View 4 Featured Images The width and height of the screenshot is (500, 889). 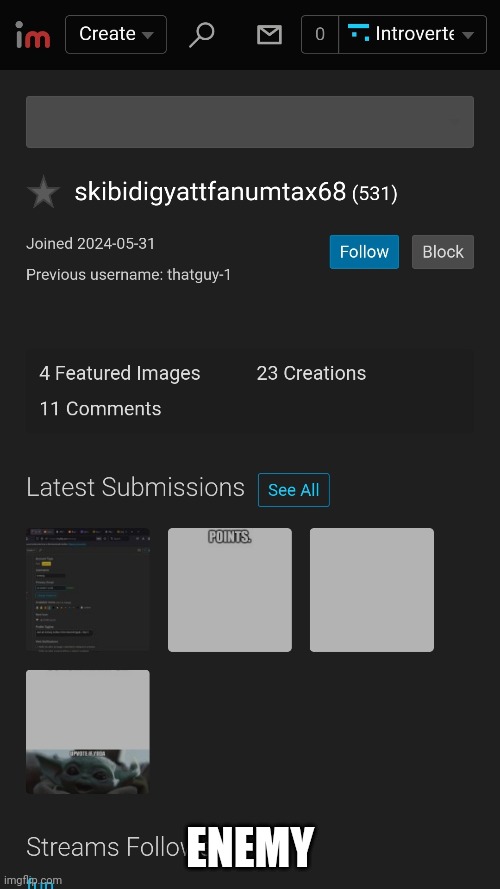120,373
